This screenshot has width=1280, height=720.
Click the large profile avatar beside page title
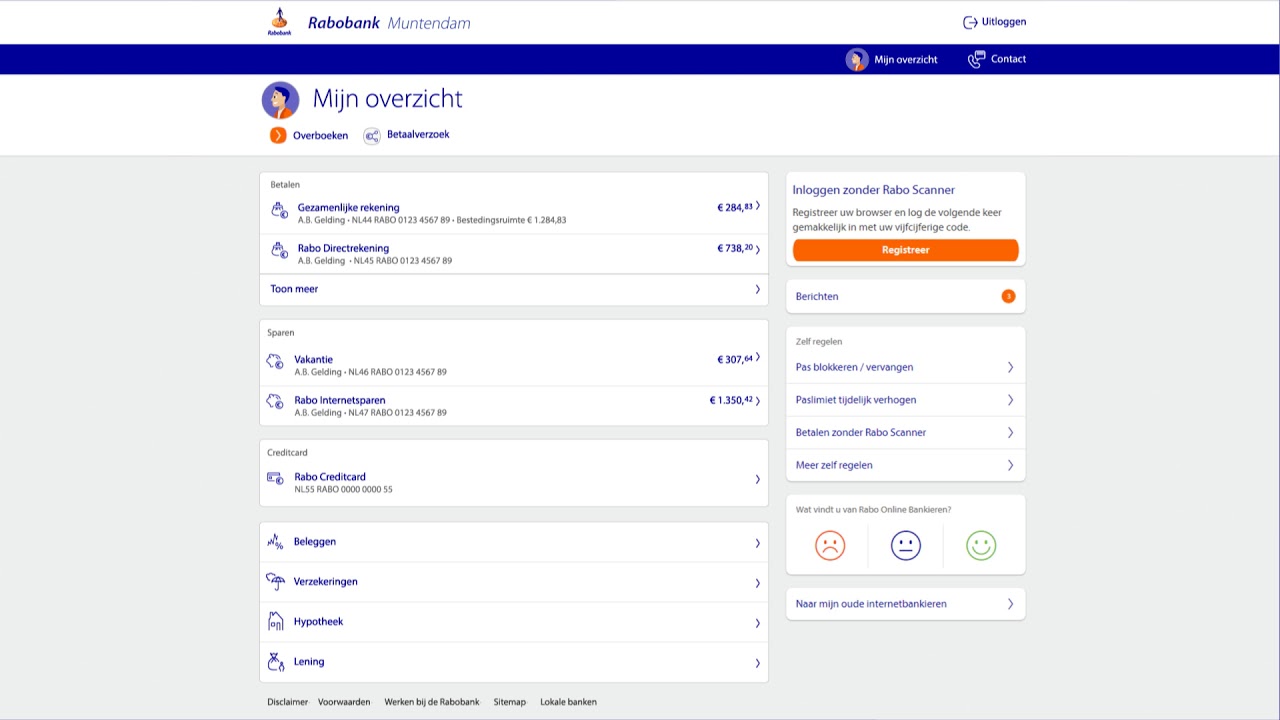[x=281, y=100]
